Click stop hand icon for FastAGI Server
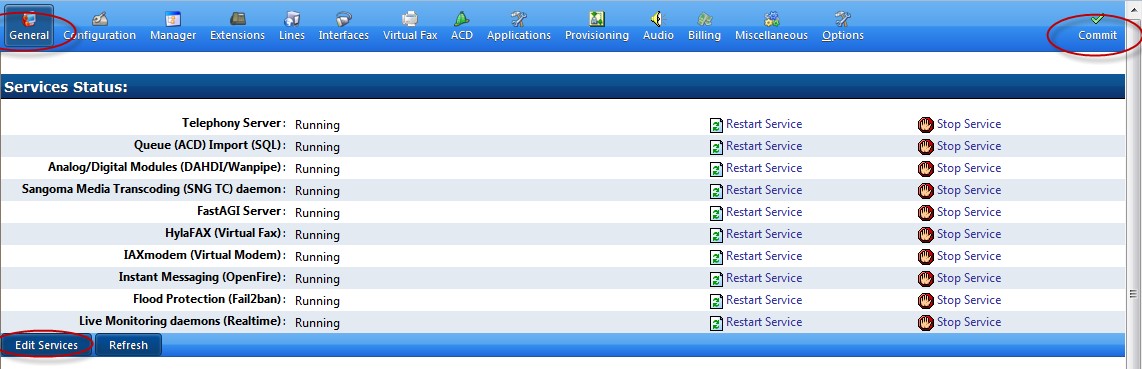 pyautogui.click(x=926, y=213)
